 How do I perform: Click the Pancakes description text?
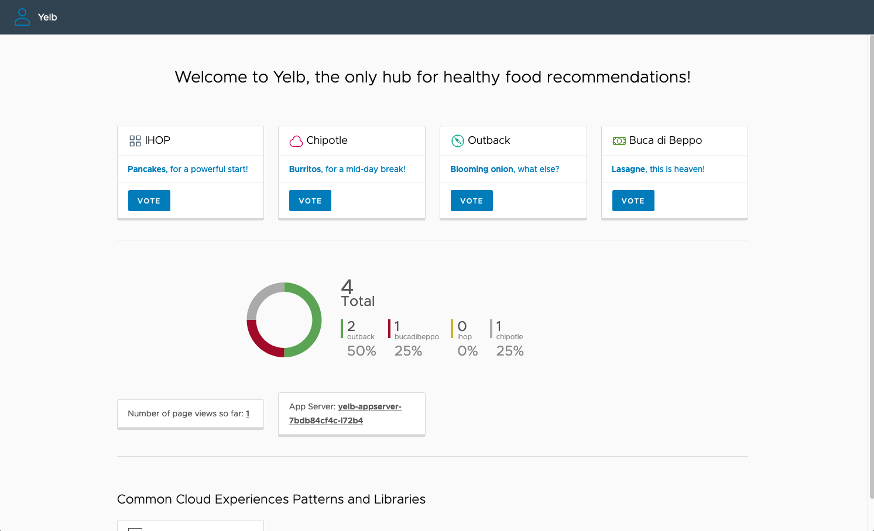[x=188, y=169]
